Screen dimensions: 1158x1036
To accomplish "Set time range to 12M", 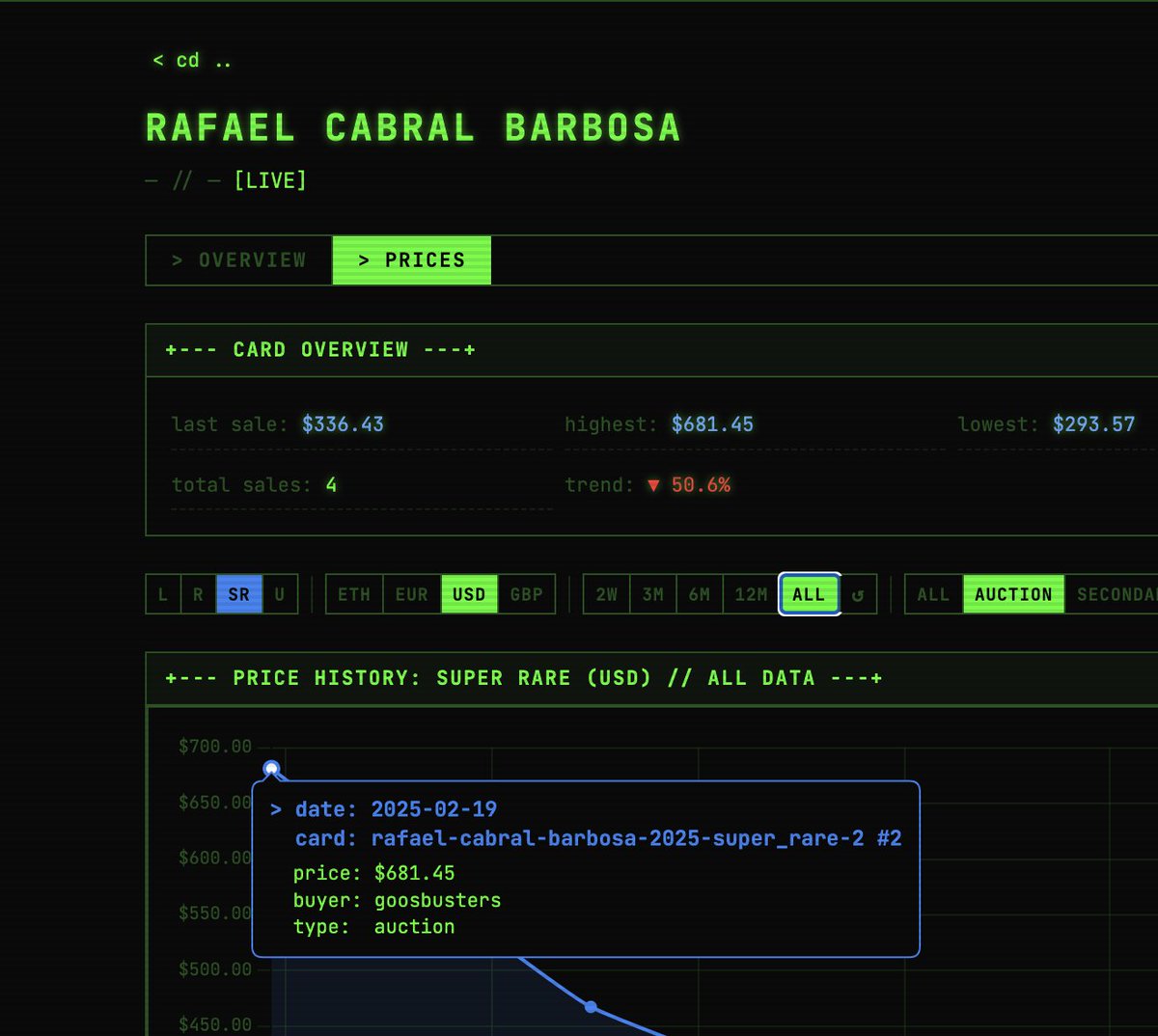I will [x=752, y=594].
